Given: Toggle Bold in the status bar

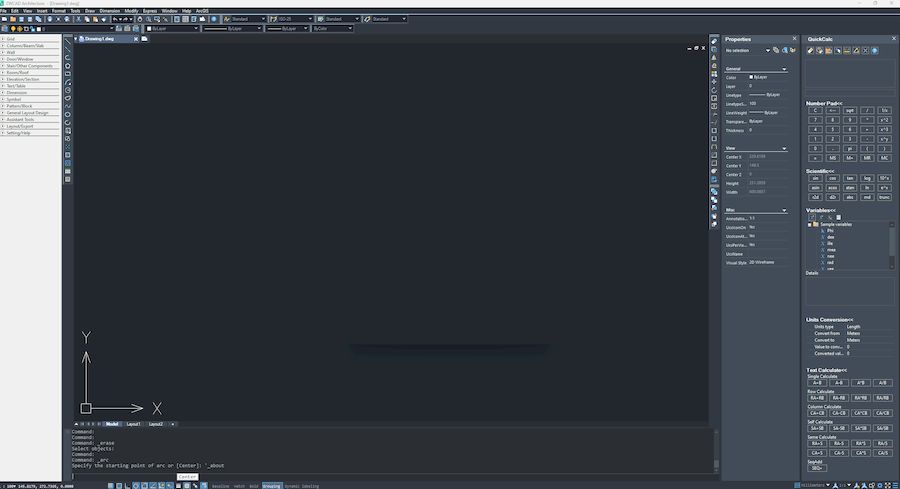Looking at the screenshot, I should coord(254,486).
